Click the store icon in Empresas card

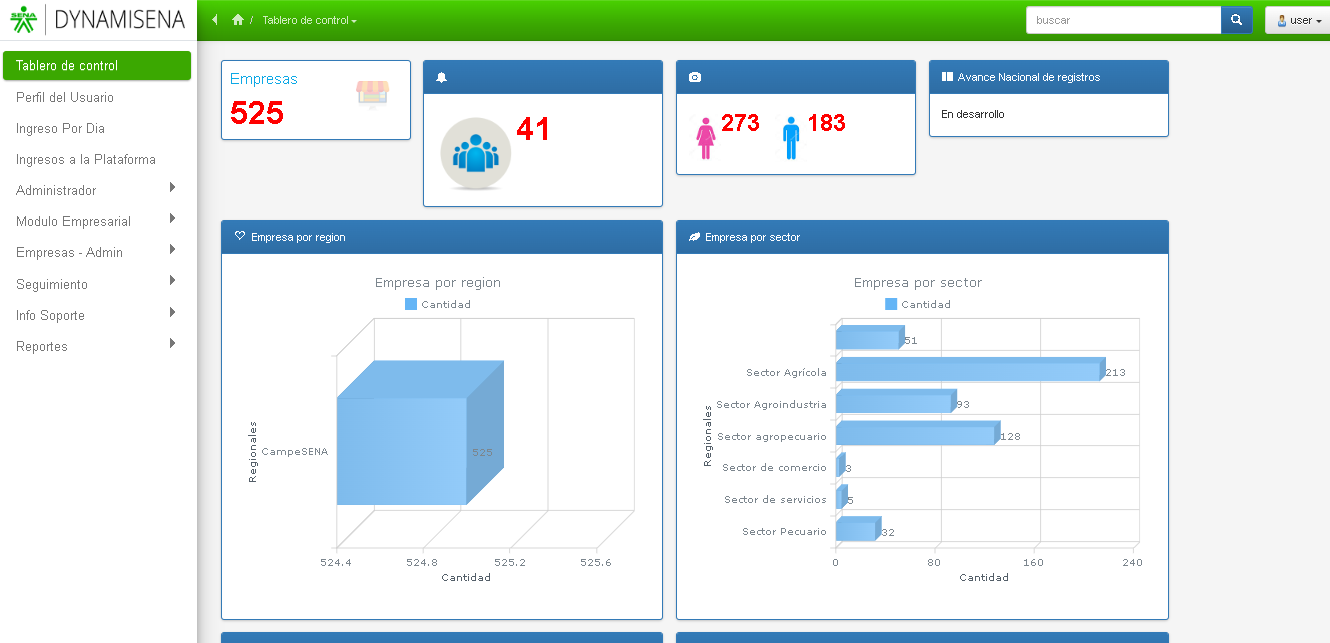pyautogui.click(x=372, y=93)
